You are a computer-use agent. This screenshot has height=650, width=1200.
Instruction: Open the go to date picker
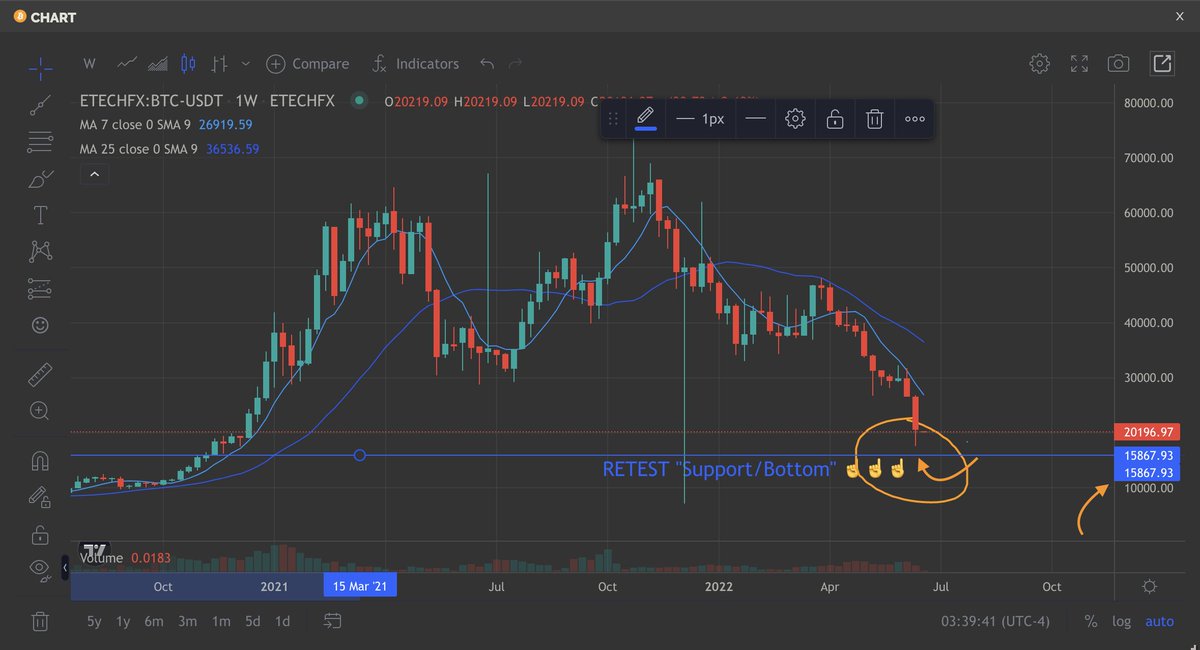[x=334, y=621]
